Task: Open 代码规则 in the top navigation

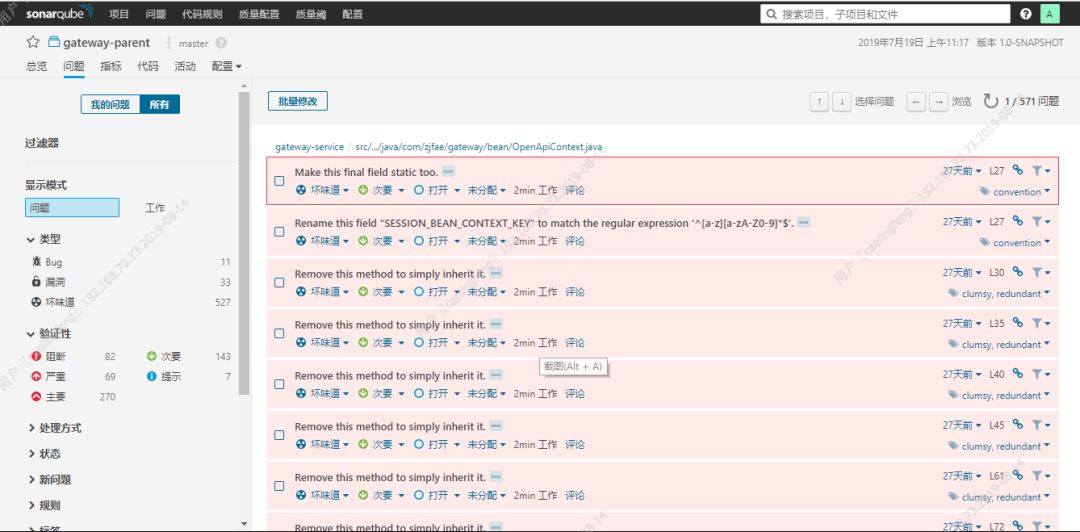Action: 202,14
